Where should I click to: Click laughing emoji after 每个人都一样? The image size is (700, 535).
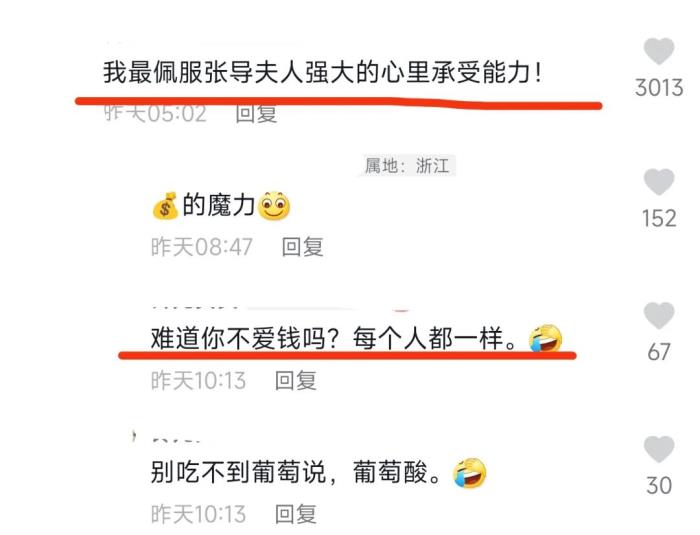click(545, 339)
